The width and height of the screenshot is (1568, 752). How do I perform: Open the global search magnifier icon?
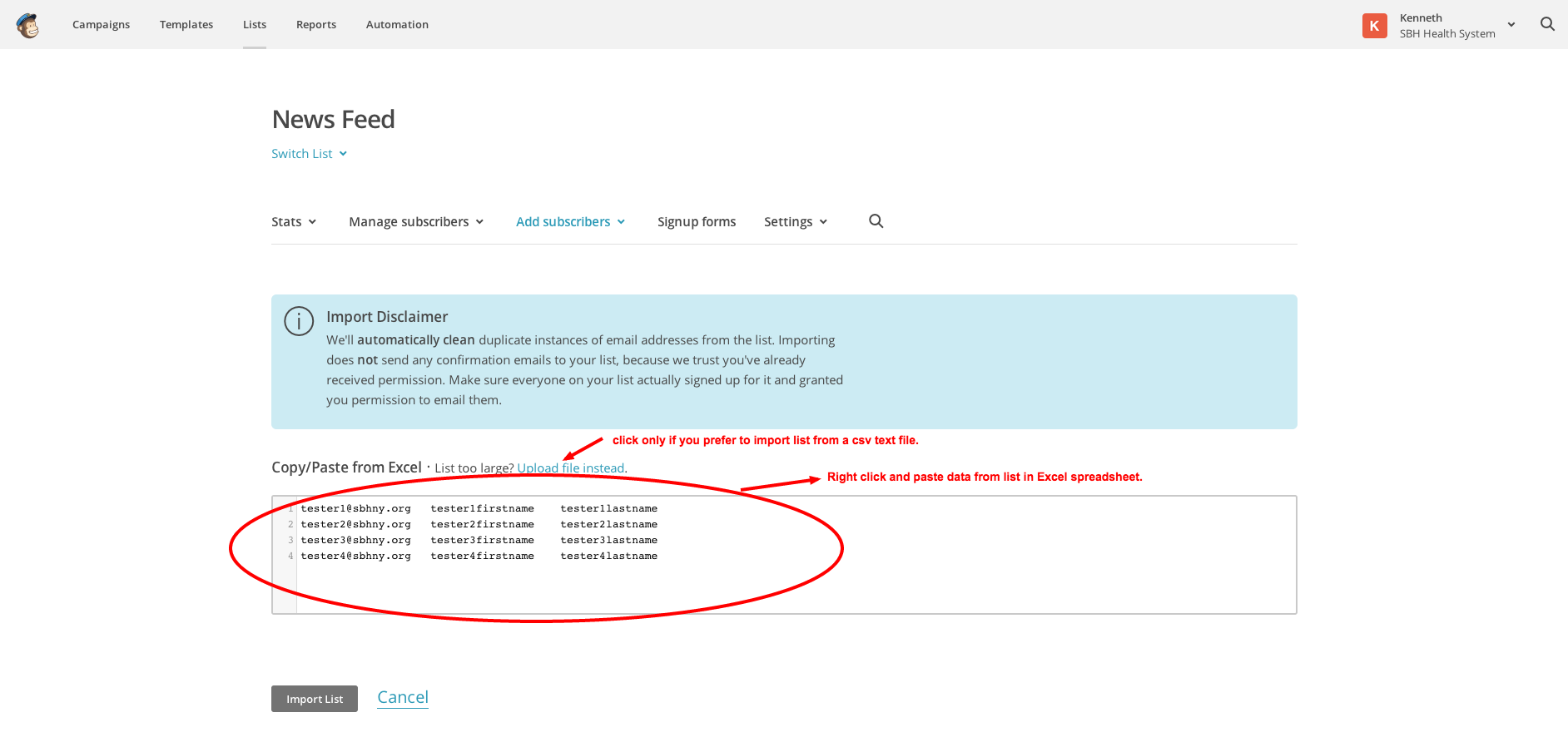(1547, 24)
